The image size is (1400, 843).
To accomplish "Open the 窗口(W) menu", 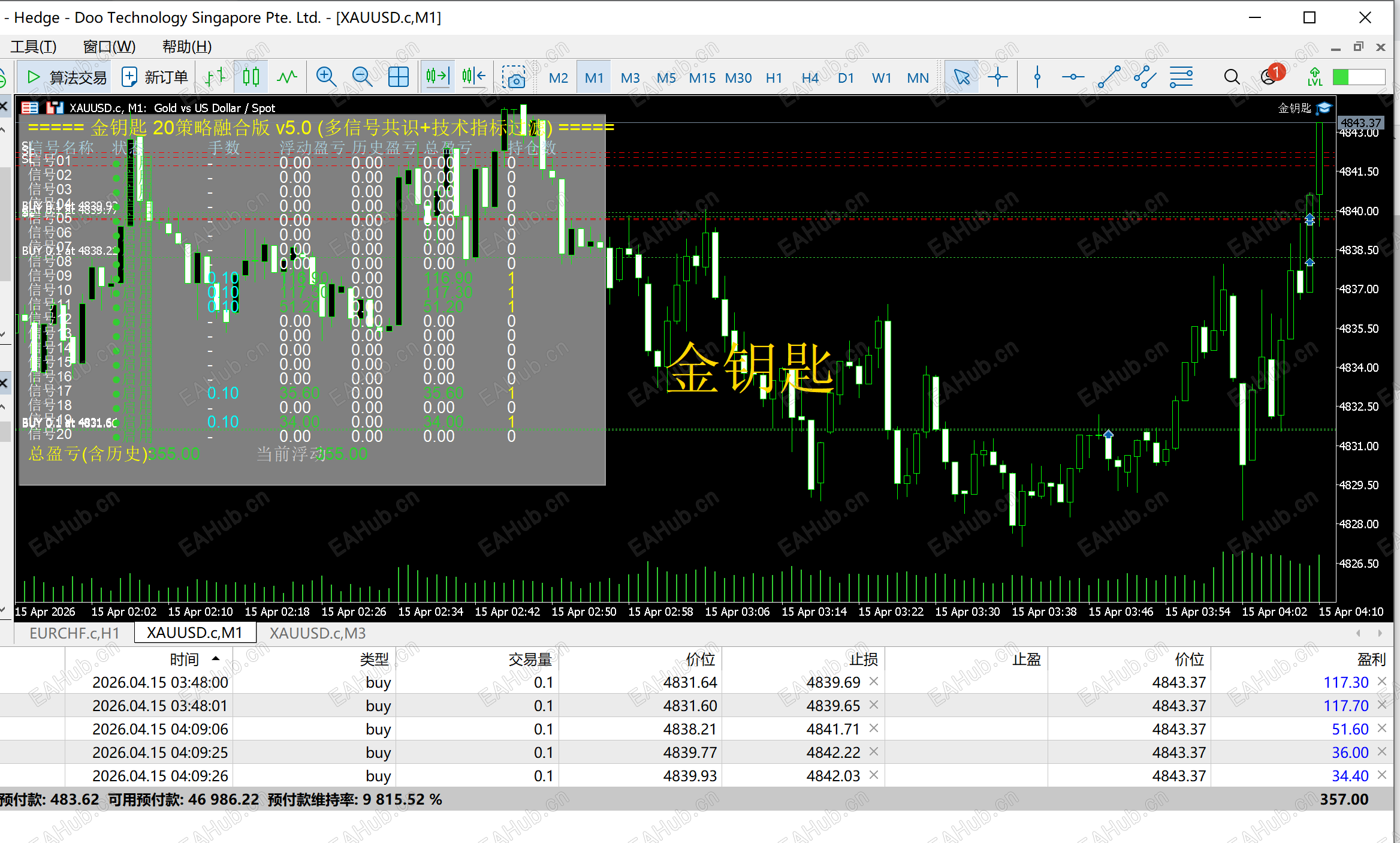I will 109,47.
